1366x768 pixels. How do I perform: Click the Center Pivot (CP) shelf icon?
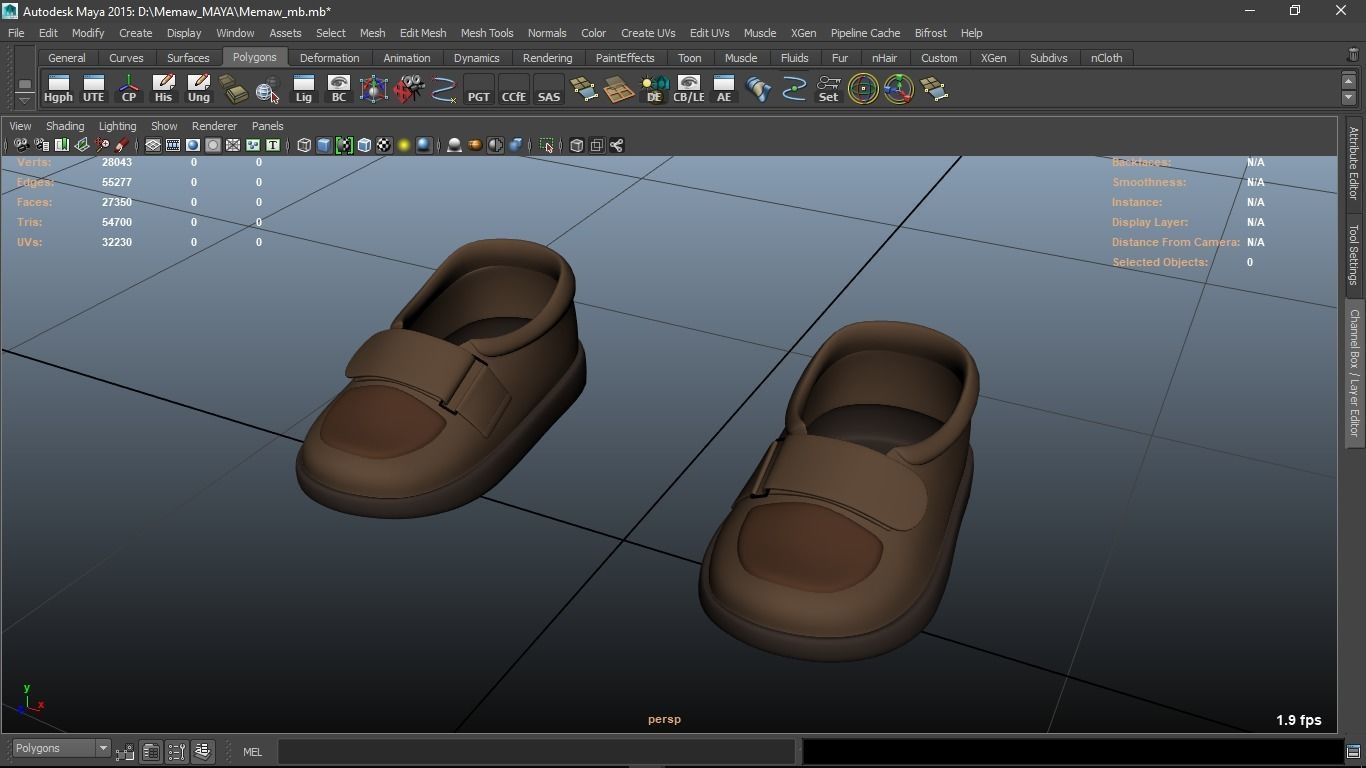point(128,89)
